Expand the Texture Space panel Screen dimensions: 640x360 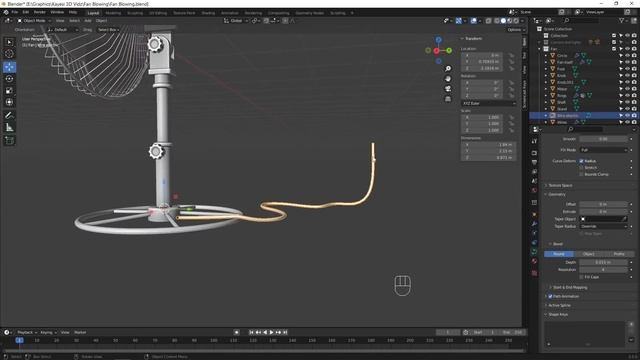click(560, 185)
